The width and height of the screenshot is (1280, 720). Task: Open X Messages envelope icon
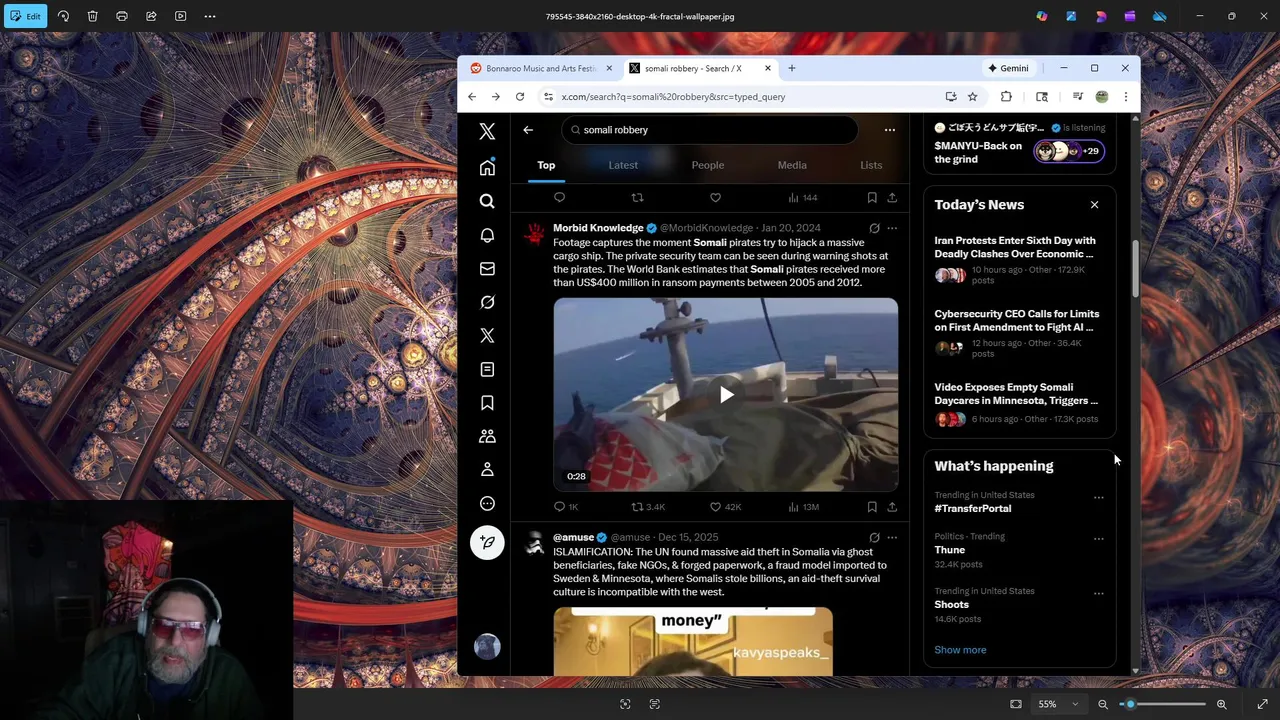pos(487,268)
